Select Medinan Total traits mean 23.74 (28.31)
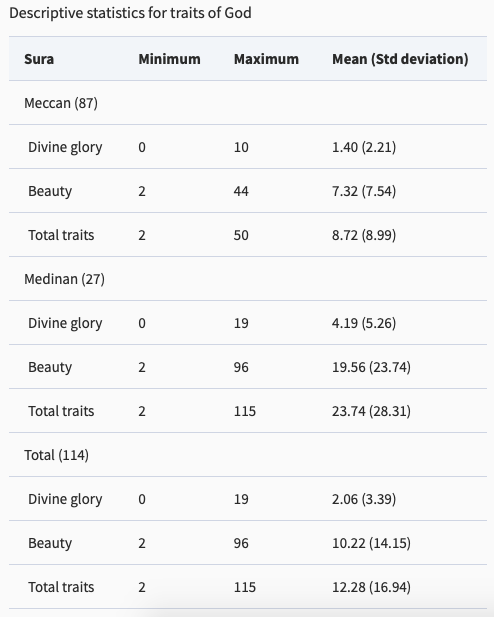Image resolution: width=494 pixels, height=617 pixels. [371, 411]
